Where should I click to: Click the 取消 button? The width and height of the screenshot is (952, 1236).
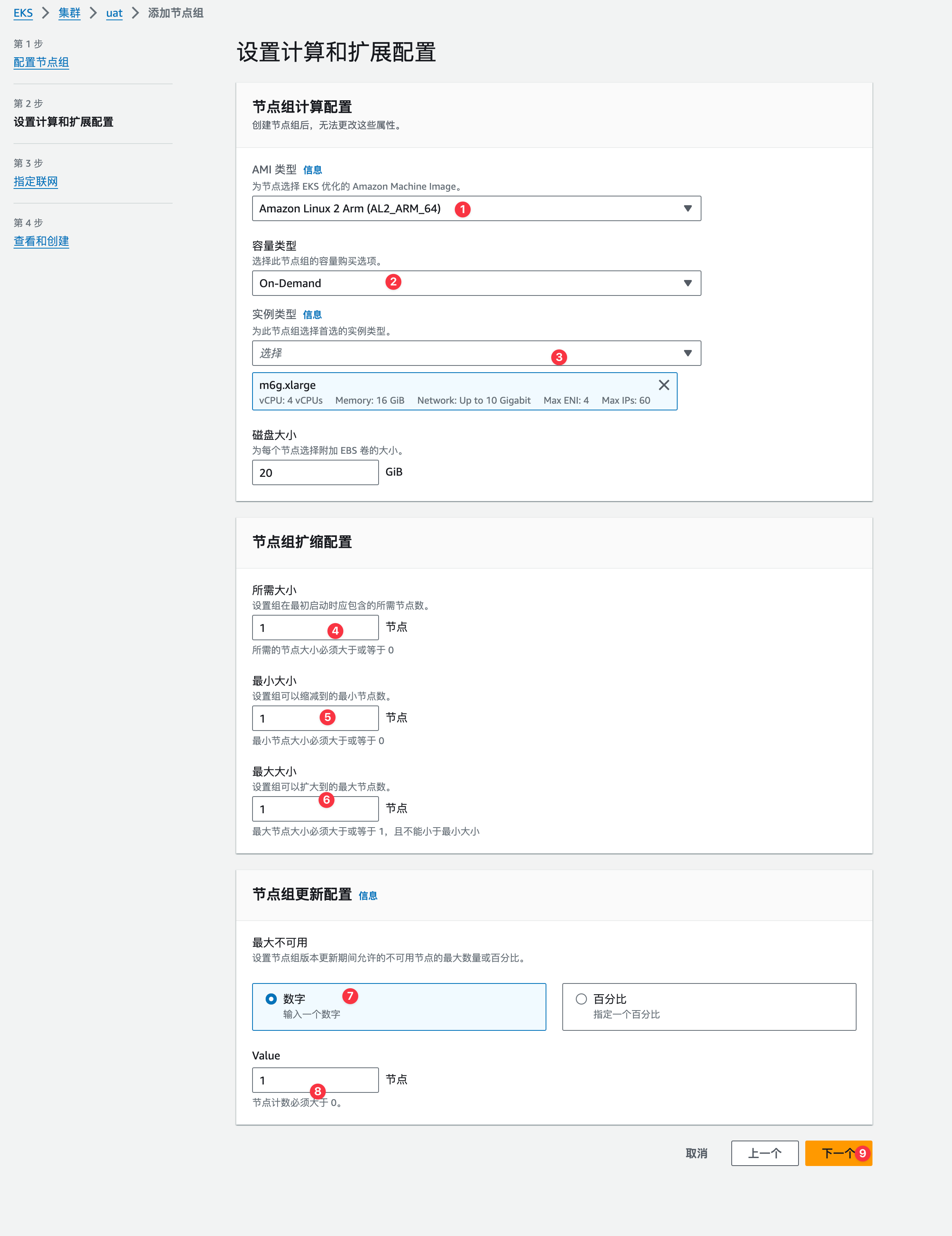coord(696,1153)
